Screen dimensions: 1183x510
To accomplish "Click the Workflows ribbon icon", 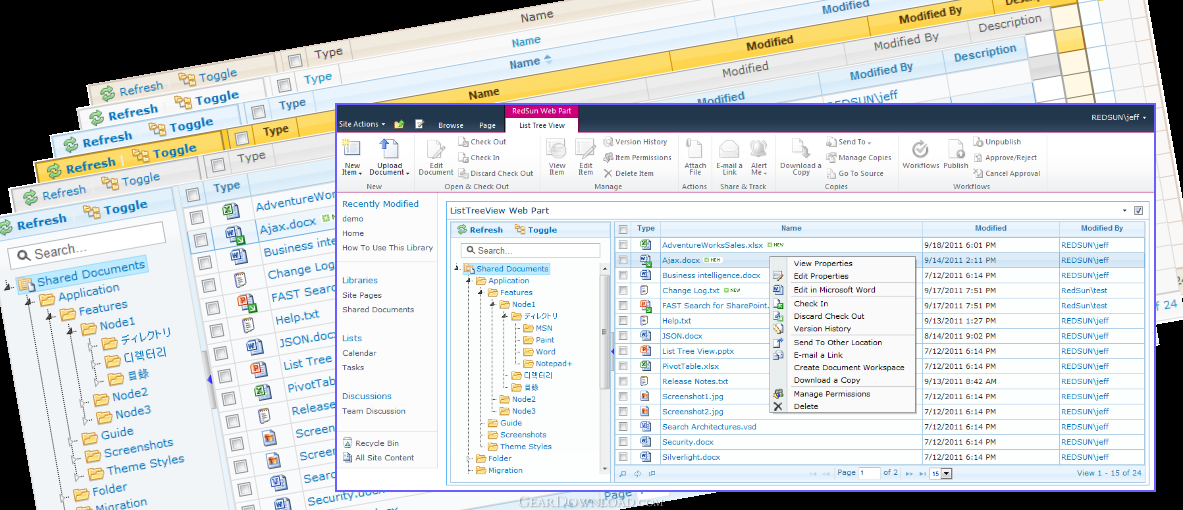I will click(x=920, y=149).
